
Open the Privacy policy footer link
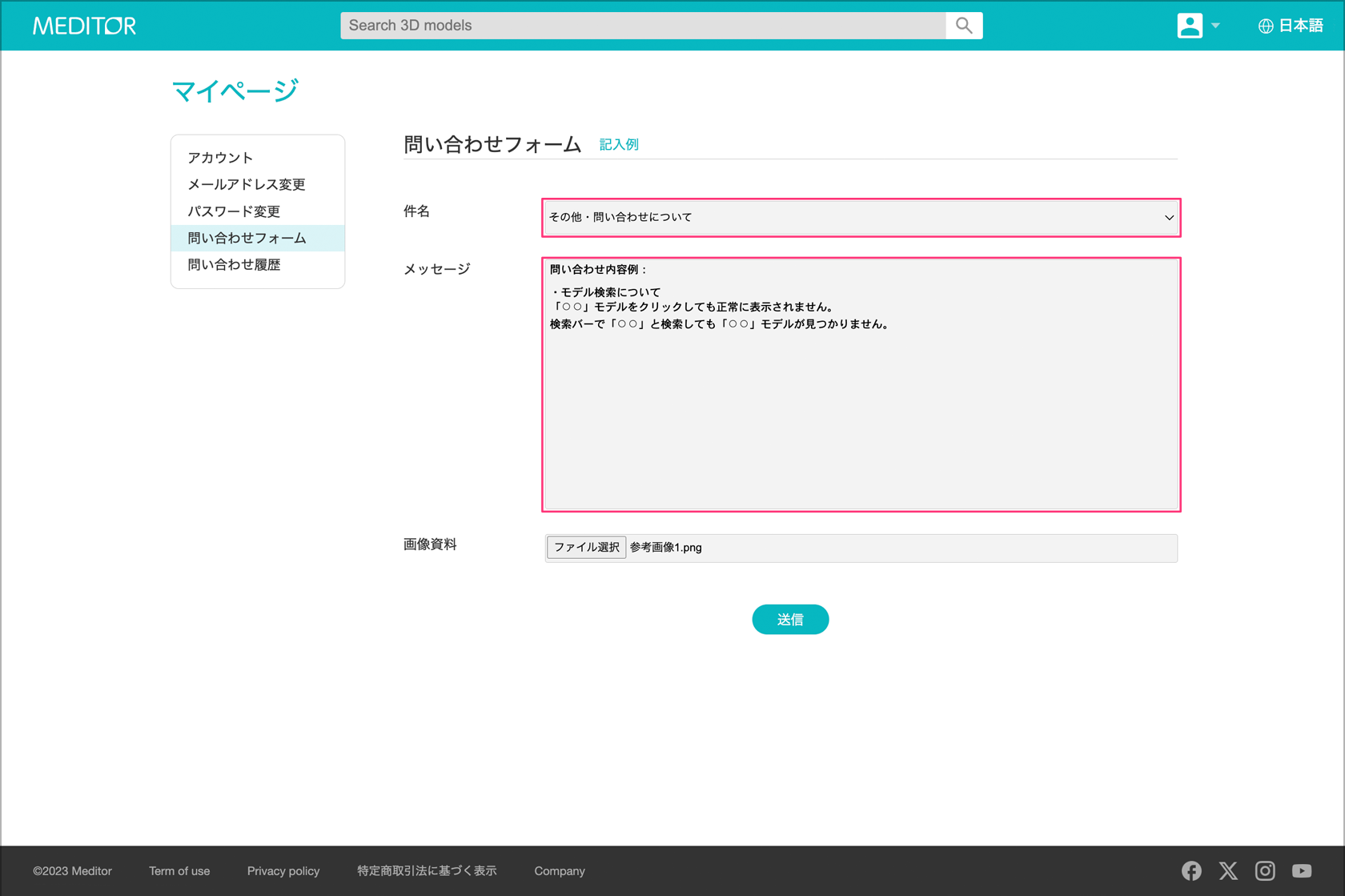click(283, 871)
